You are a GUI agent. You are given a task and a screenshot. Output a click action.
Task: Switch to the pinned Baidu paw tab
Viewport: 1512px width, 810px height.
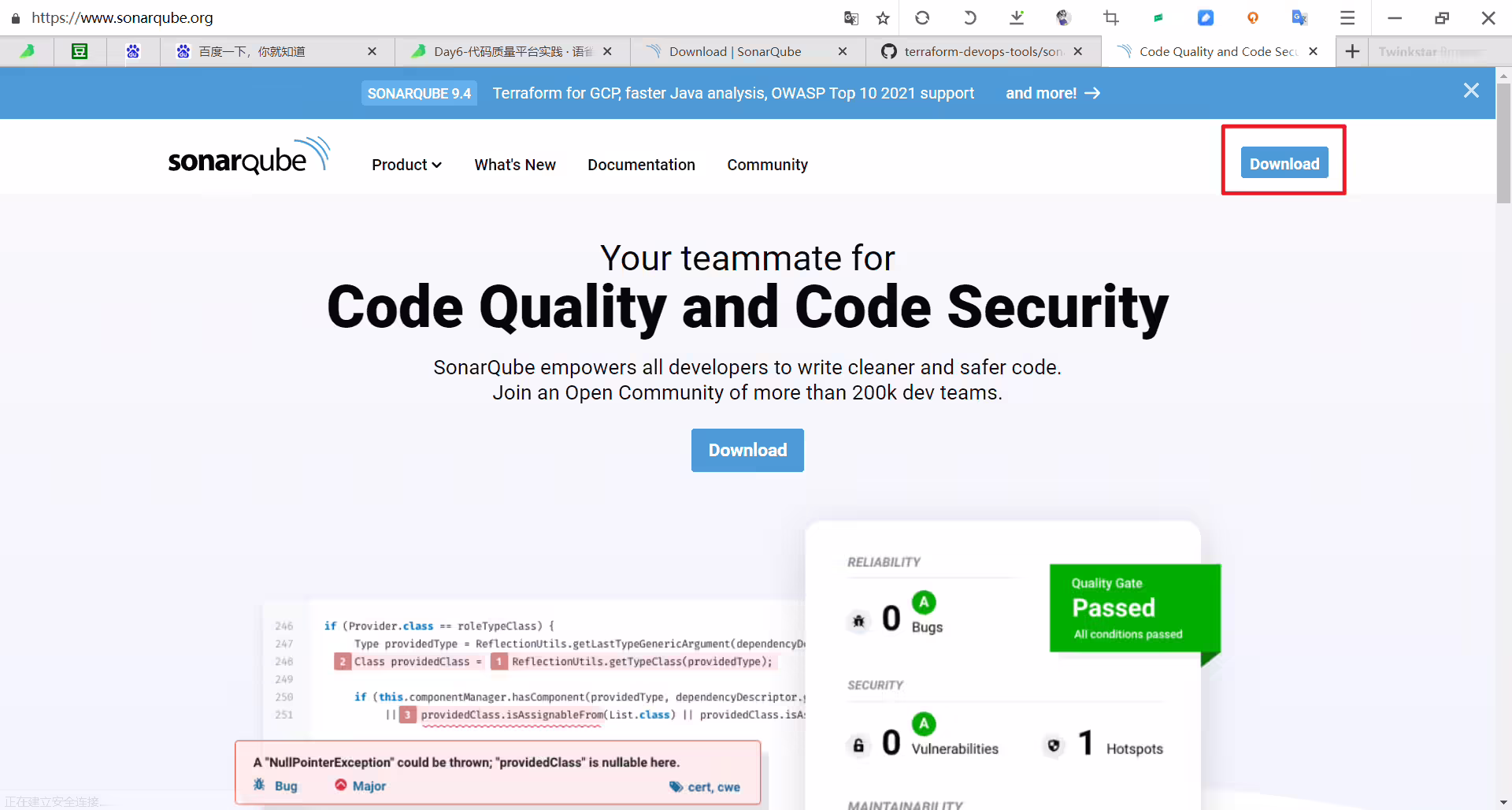(133, 51)
